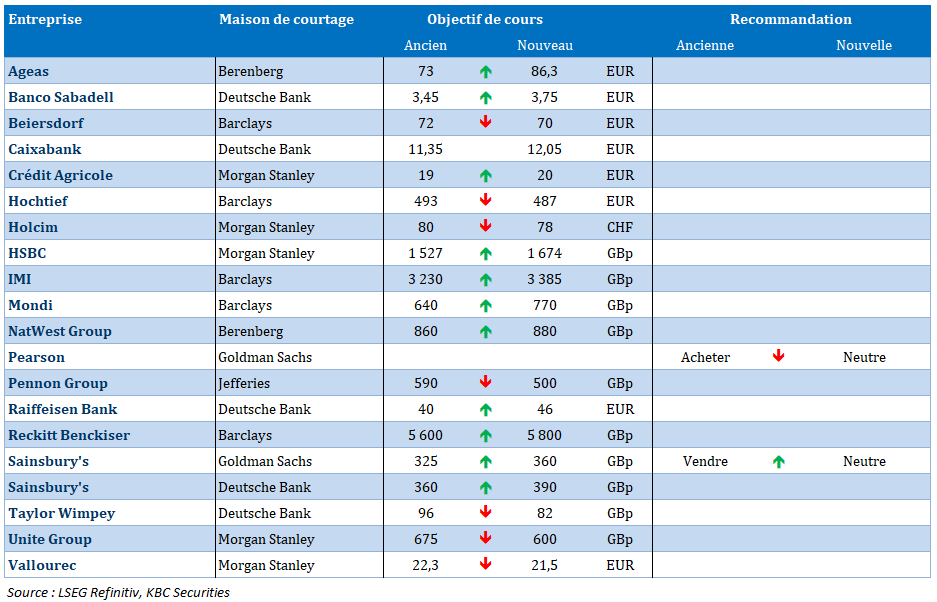Image resolution: width=937 pixels, height=602 pixels.
Task: Click the Nouveau price target subheader
Action: 544,45
